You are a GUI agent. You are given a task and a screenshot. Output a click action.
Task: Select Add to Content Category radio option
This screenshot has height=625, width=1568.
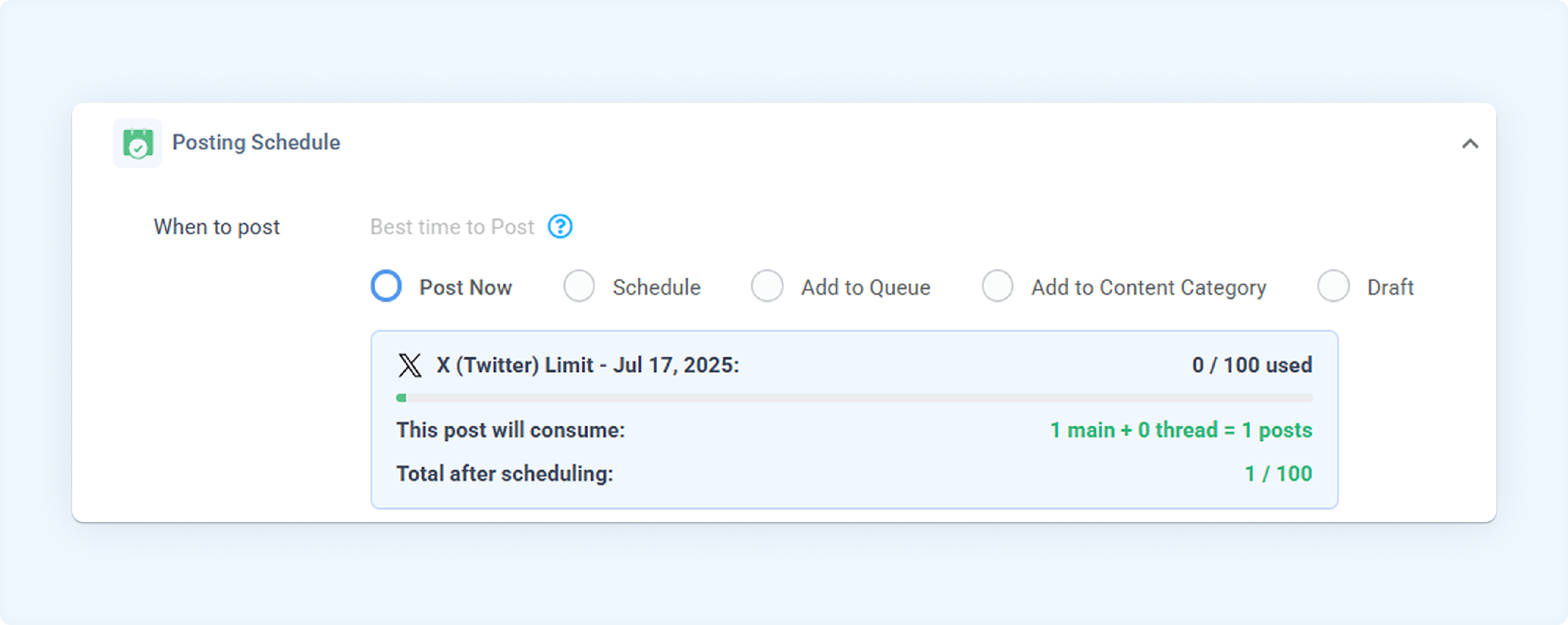(997, 286)
